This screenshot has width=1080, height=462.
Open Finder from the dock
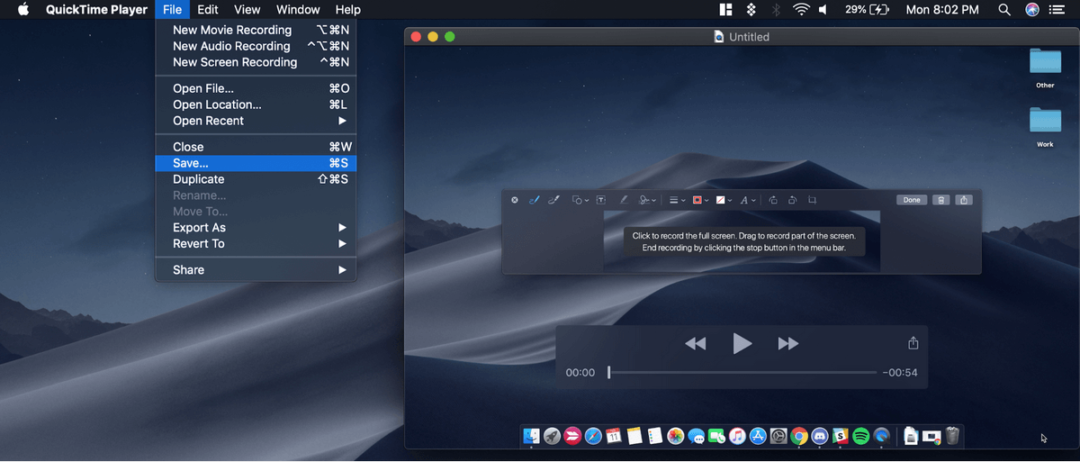[x=531, y=436]
